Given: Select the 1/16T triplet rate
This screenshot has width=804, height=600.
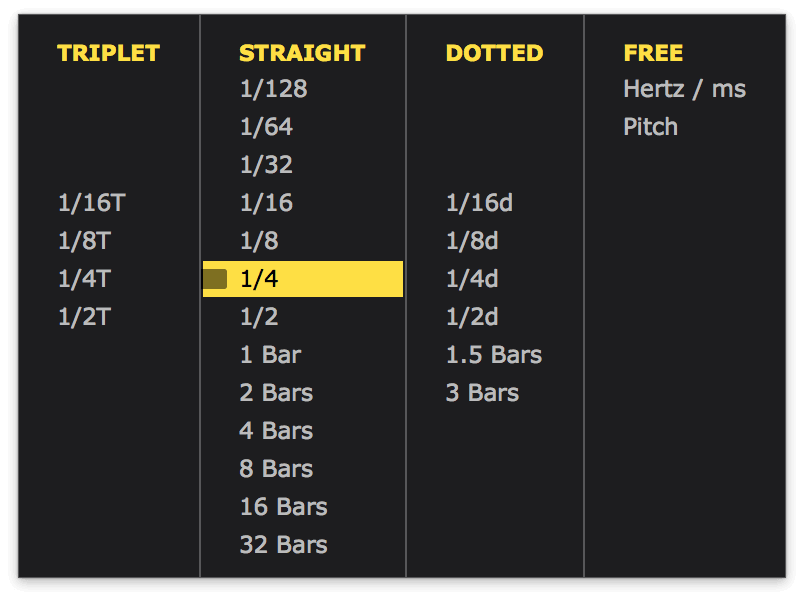Looking at the screenshot, I should click(x=91, y=203).
